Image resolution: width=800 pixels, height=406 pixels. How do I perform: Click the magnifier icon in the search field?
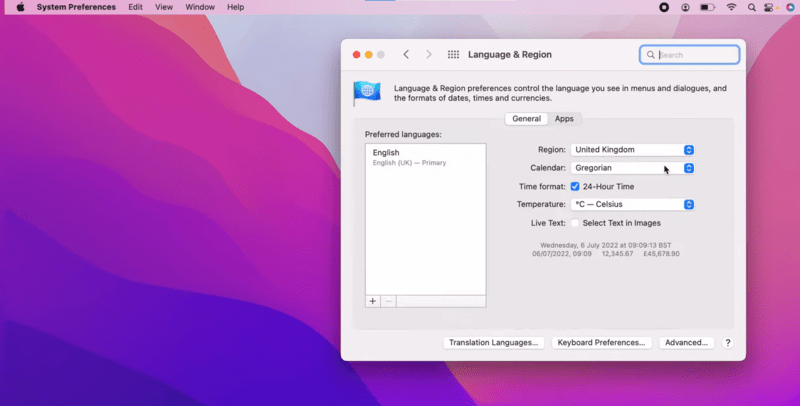651,55
